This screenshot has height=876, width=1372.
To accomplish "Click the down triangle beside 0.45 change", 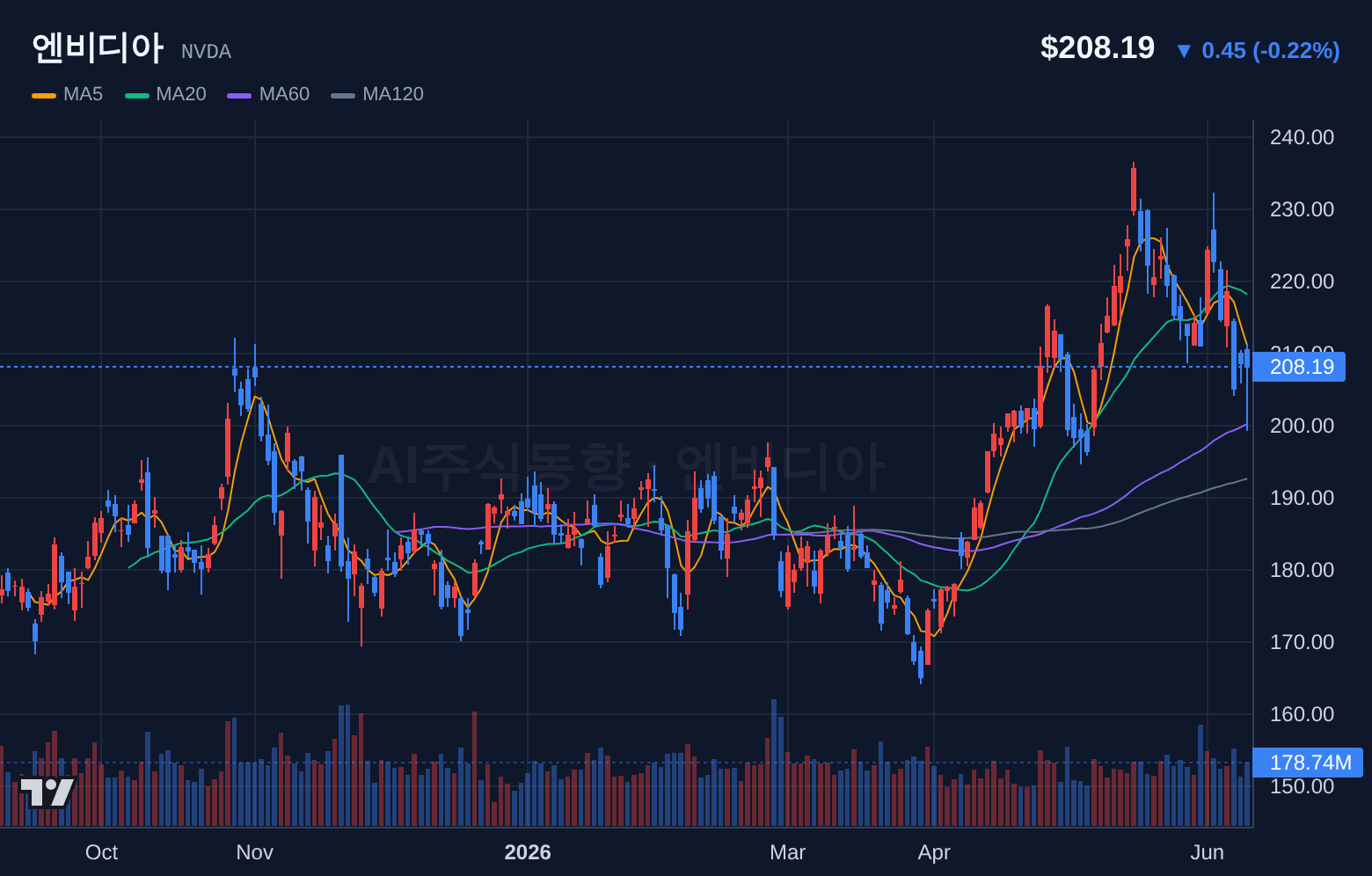I will tap(1184, 51).
